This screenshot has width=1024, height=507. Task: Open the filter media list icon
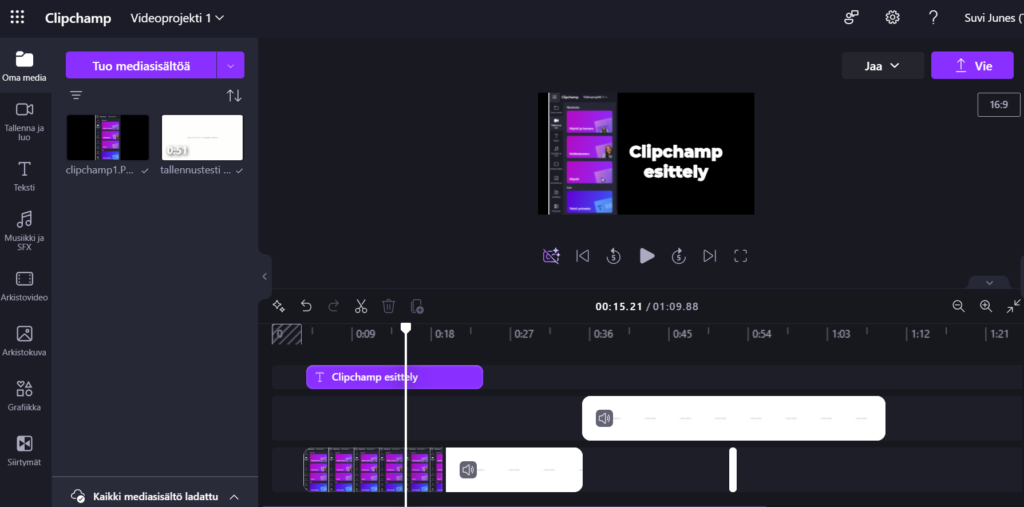pyautogui.click(x=76, y=96)
